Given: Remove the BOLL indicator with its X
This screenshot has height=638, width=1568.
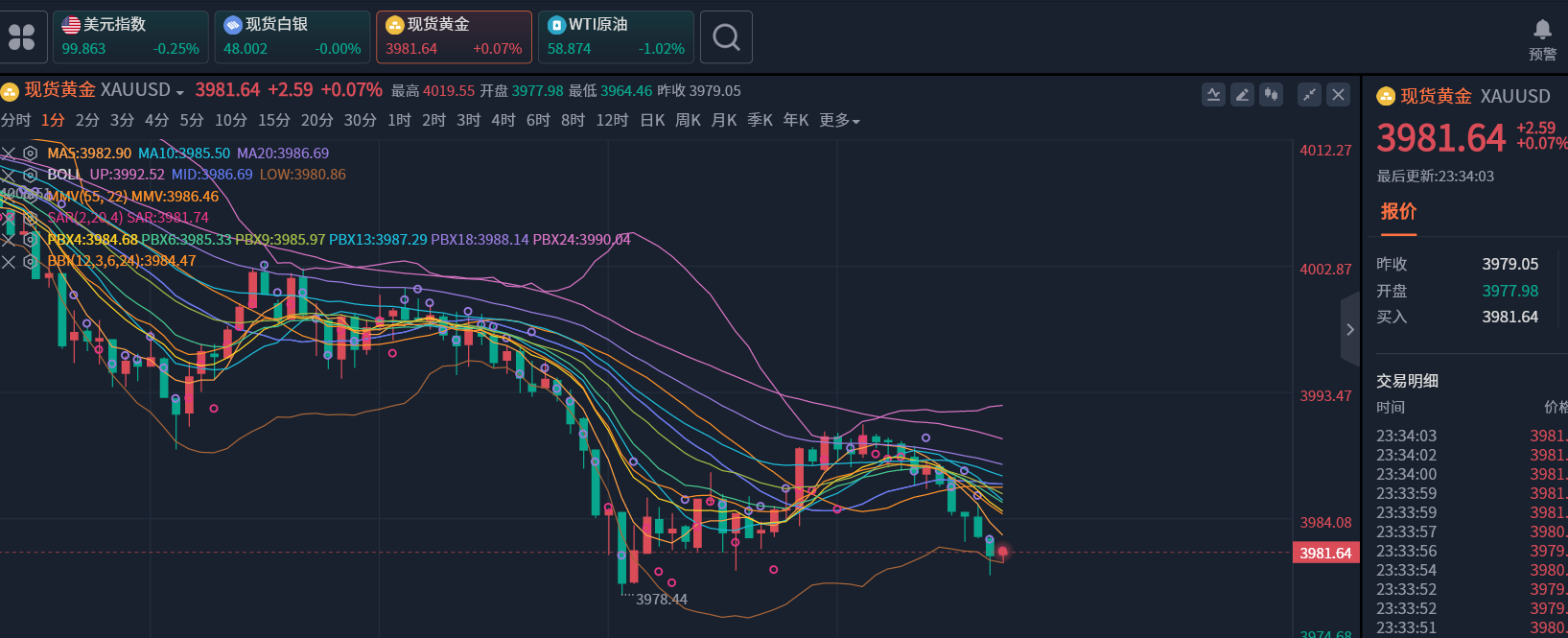Looking at the screenshot, I should [9, 175].
